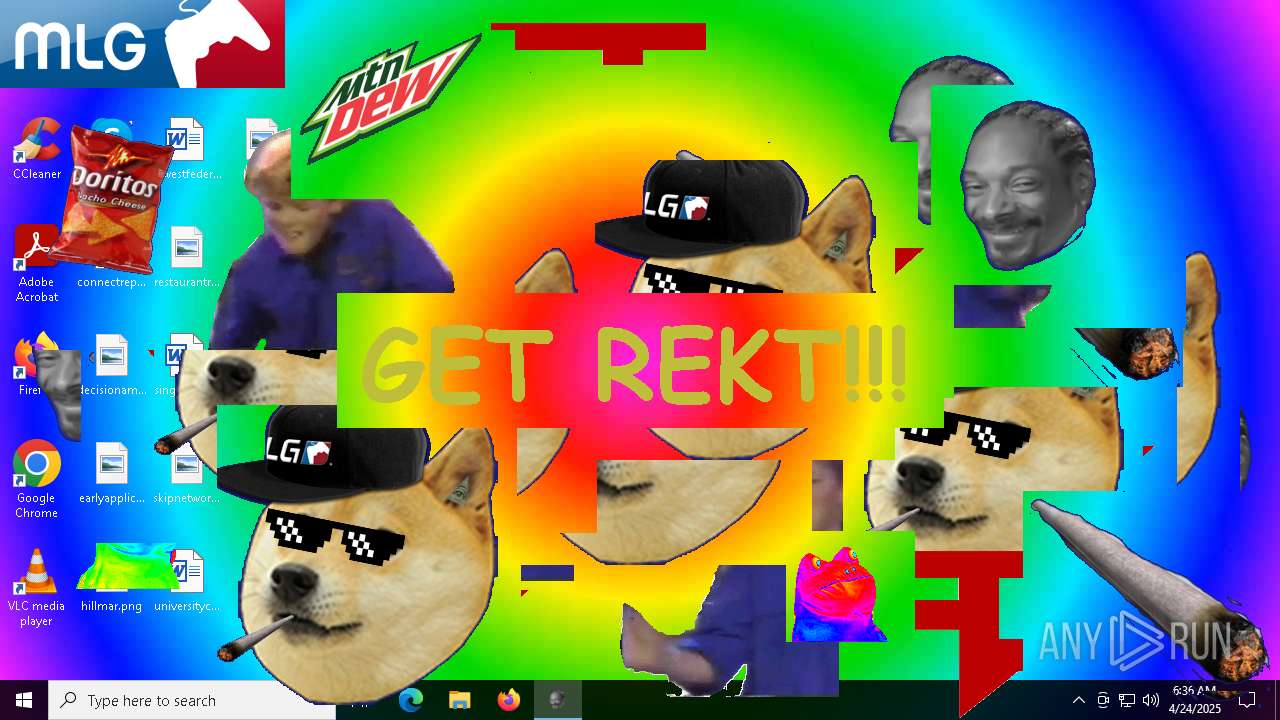The image size is (1280, 720).
Task: Launch Google Chrome from the desktop
Action: point(37,479)
